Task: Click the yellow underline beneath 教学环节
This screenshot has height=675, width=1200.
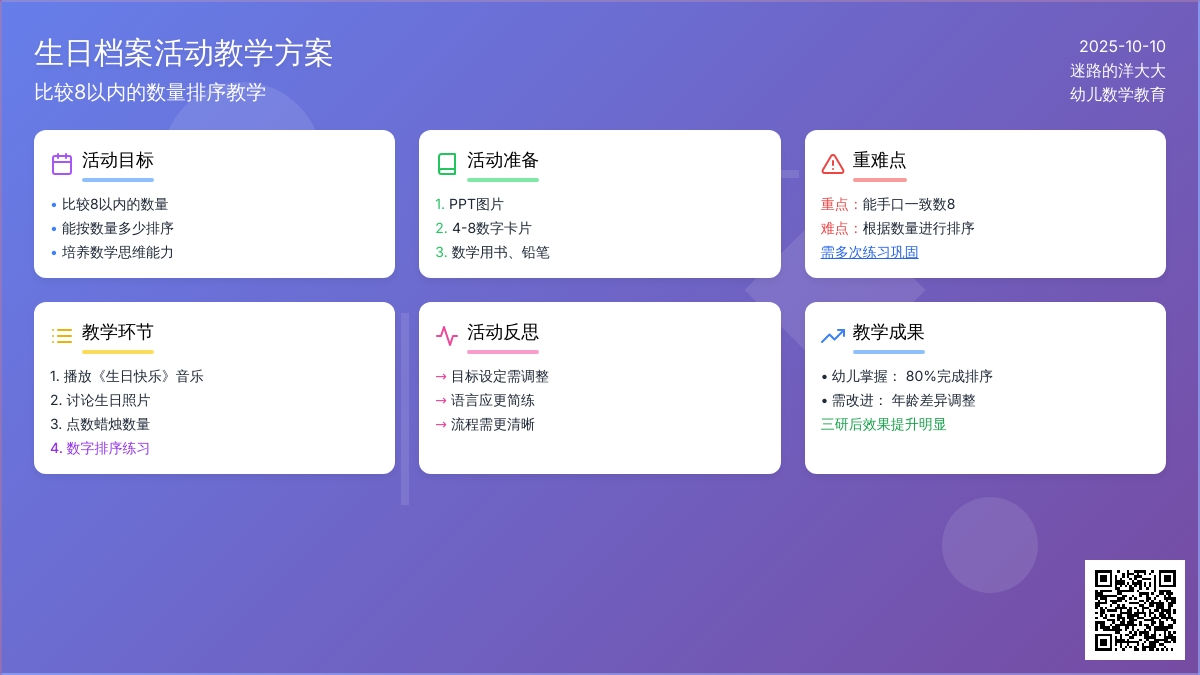Action: [x=118, y=352]
